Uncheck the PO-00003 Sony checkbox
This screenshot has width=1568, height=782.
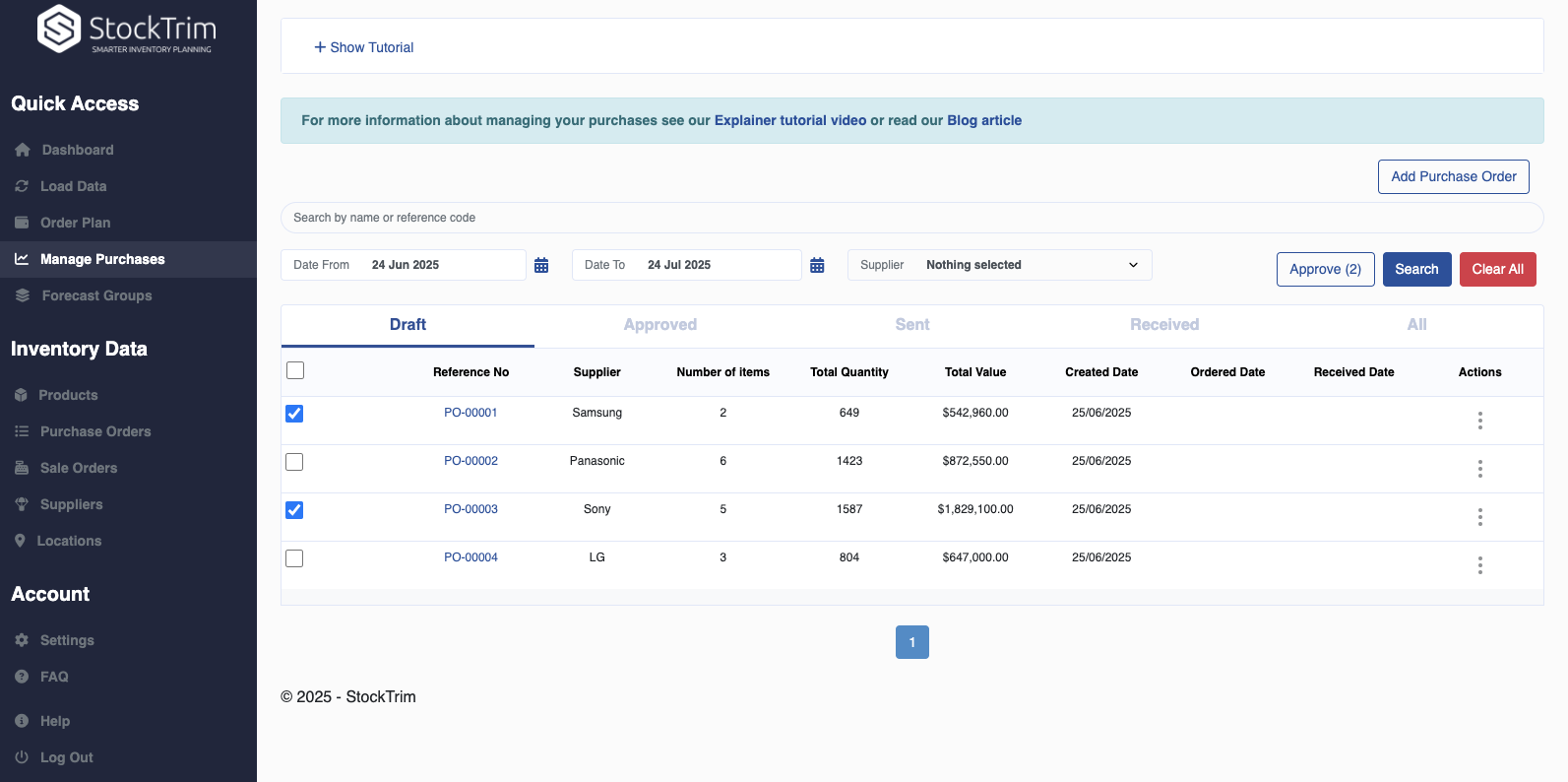pyautogui.click(x=294, y=510)
